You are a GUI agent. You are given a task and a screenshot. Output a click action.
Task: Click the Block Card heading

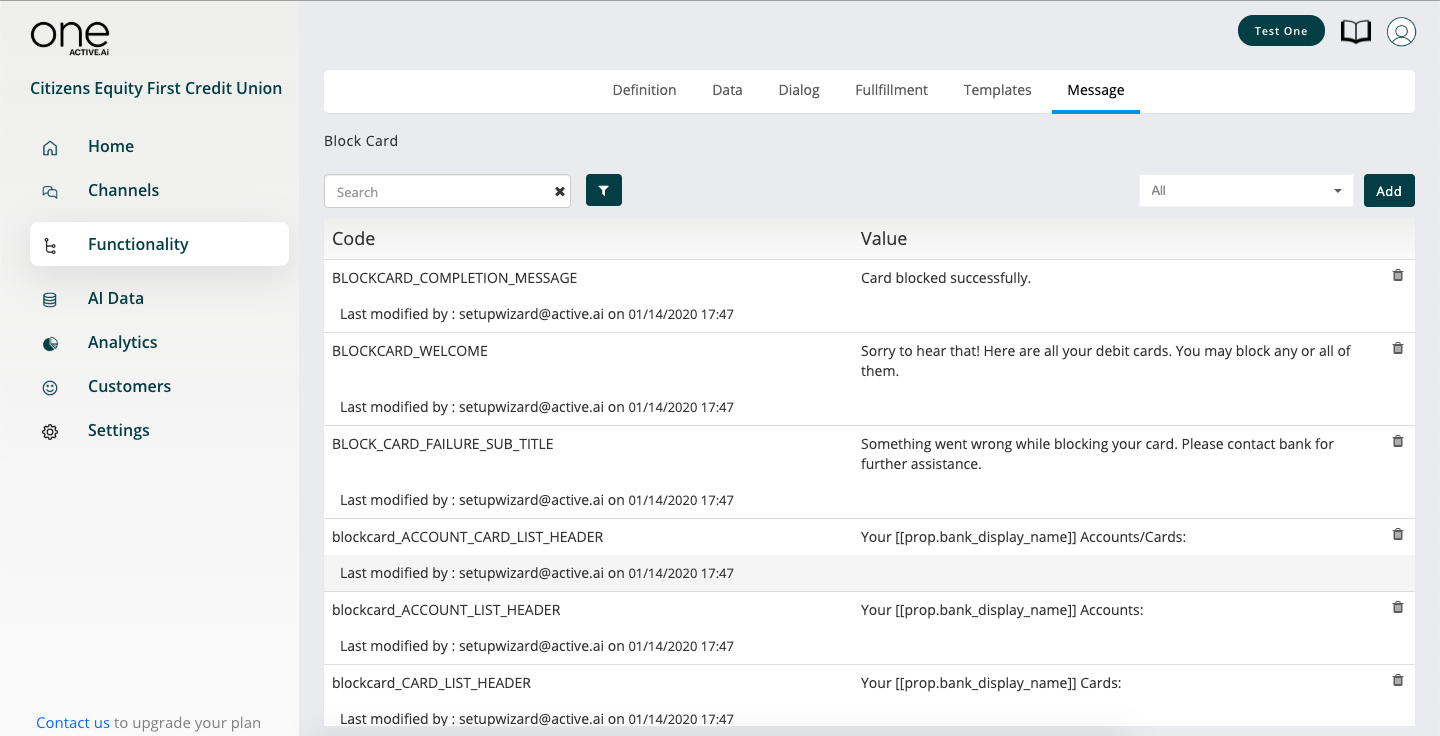361,141
